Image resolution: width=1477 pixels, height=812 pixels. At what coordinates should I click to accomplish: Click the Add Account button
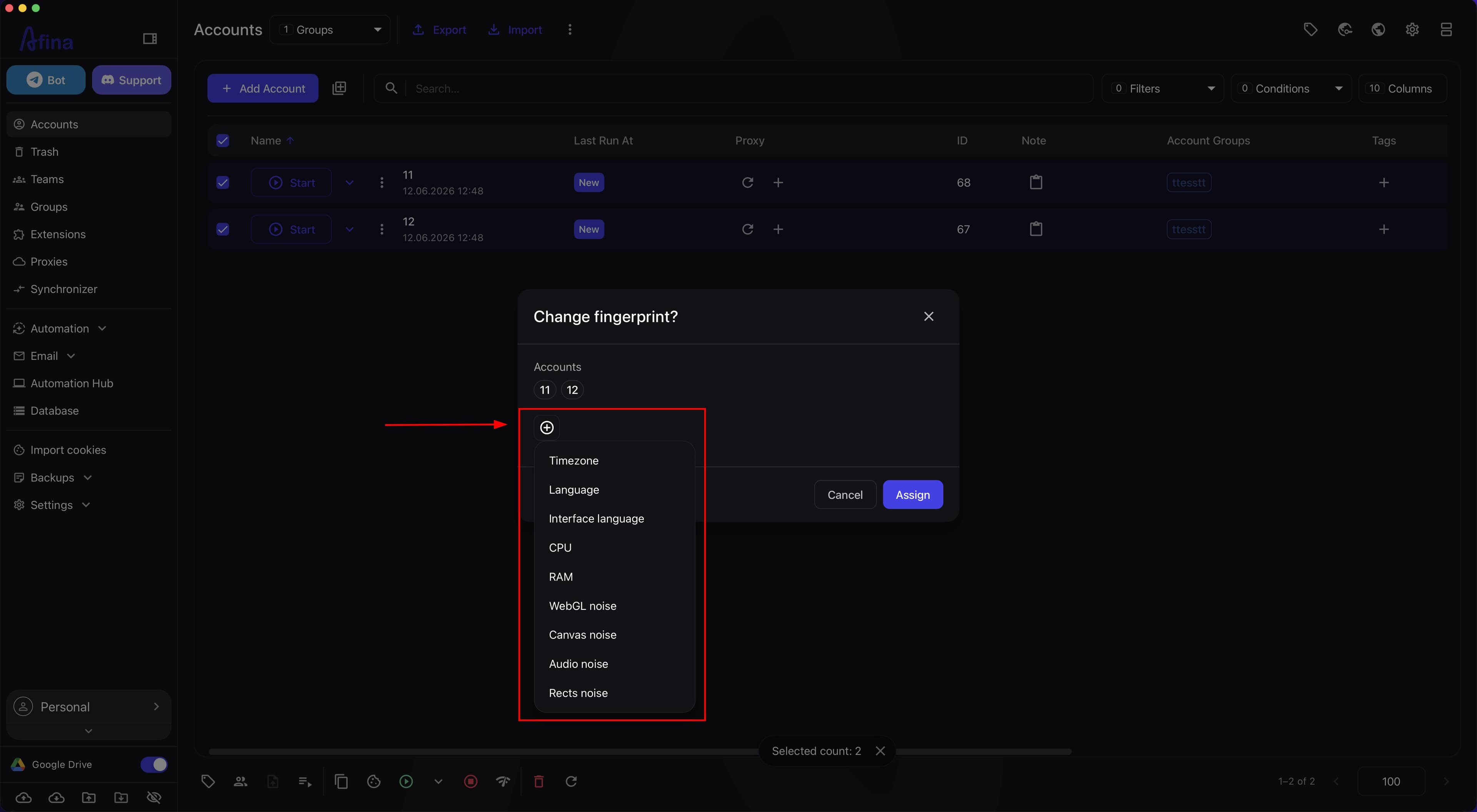263,88
